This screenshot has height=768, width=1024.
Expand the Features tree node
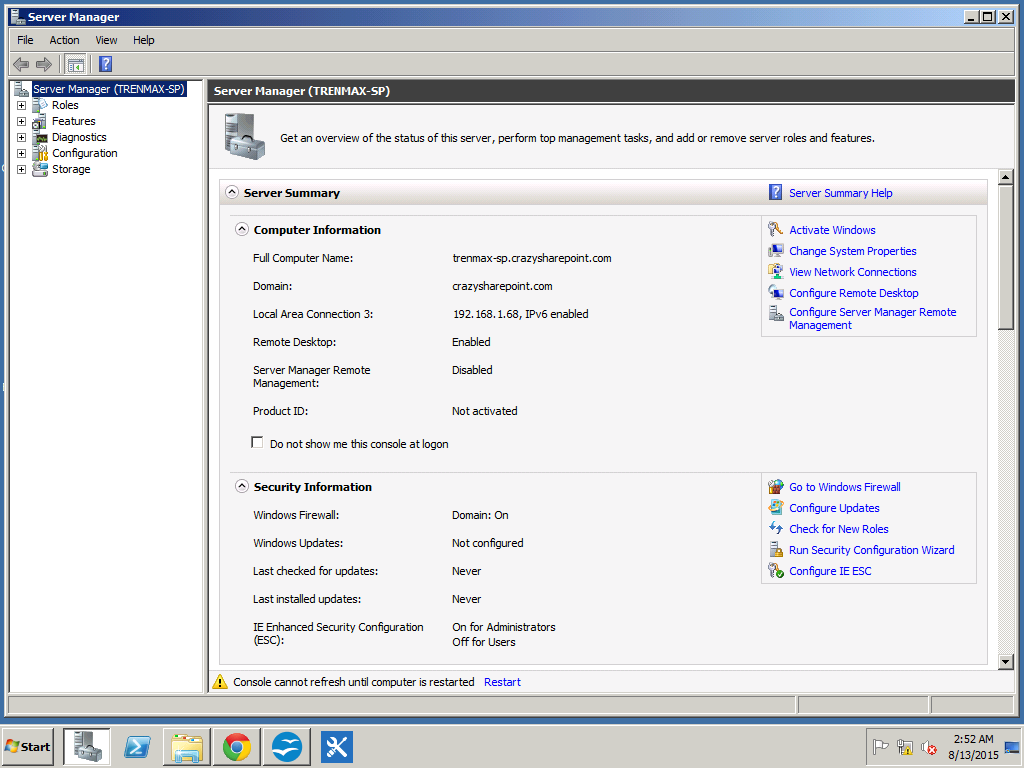tap(22, 121)
